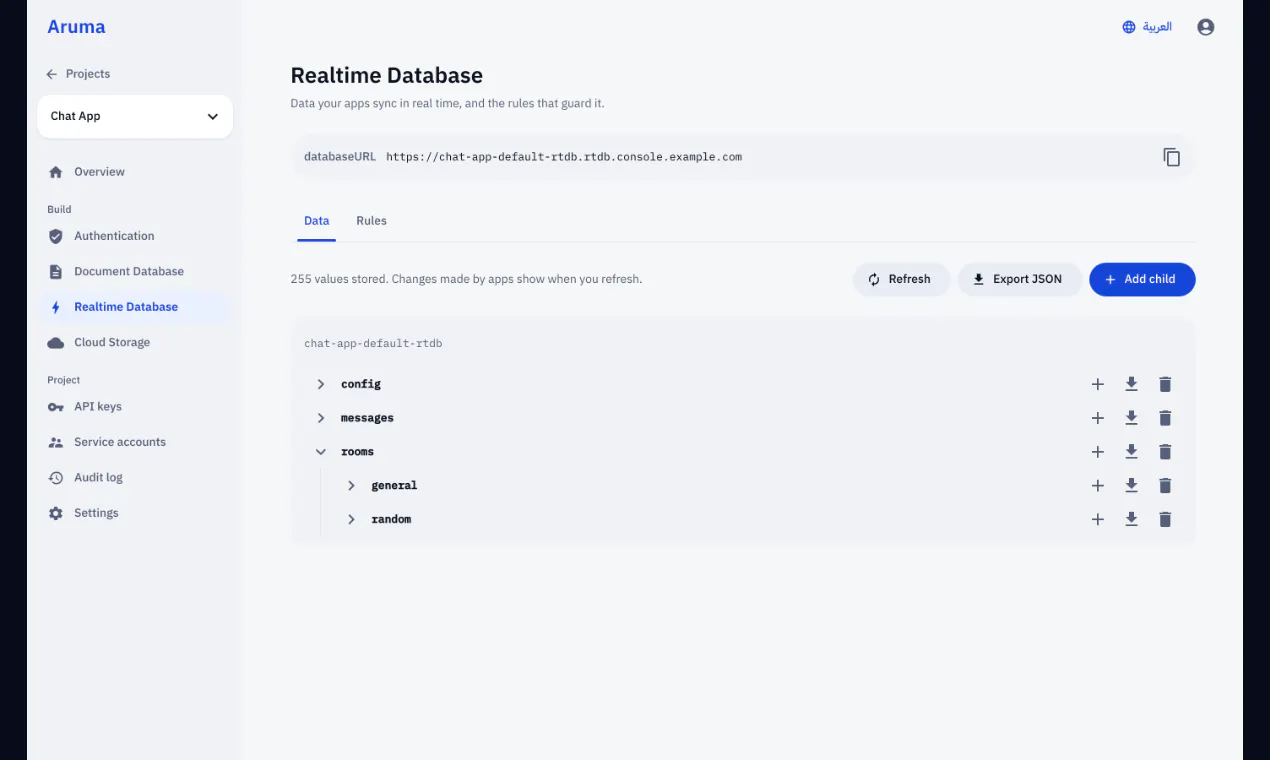Screen dimensions: 1270x760
Task: Open the user account avatar menu
Action: pyautogui.click(x=1205, y=27)
